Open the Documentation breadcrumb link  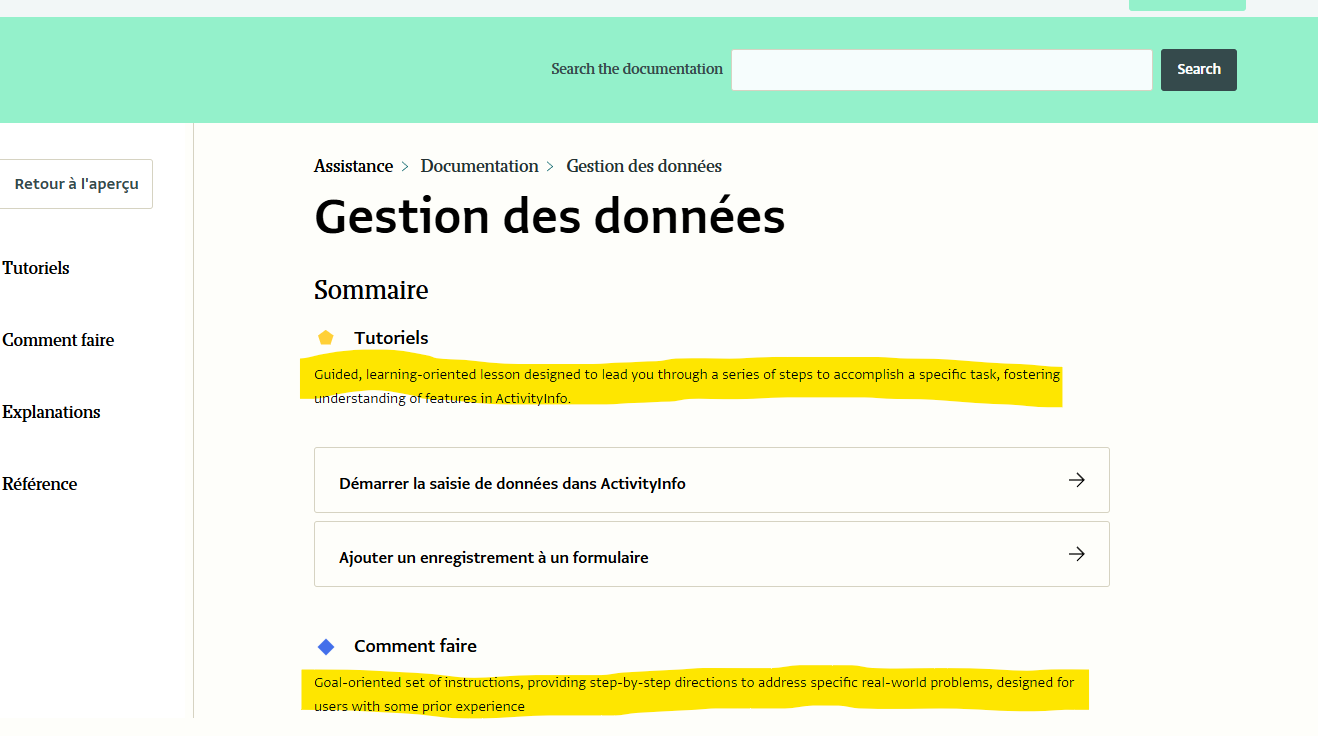pos(479,166)
